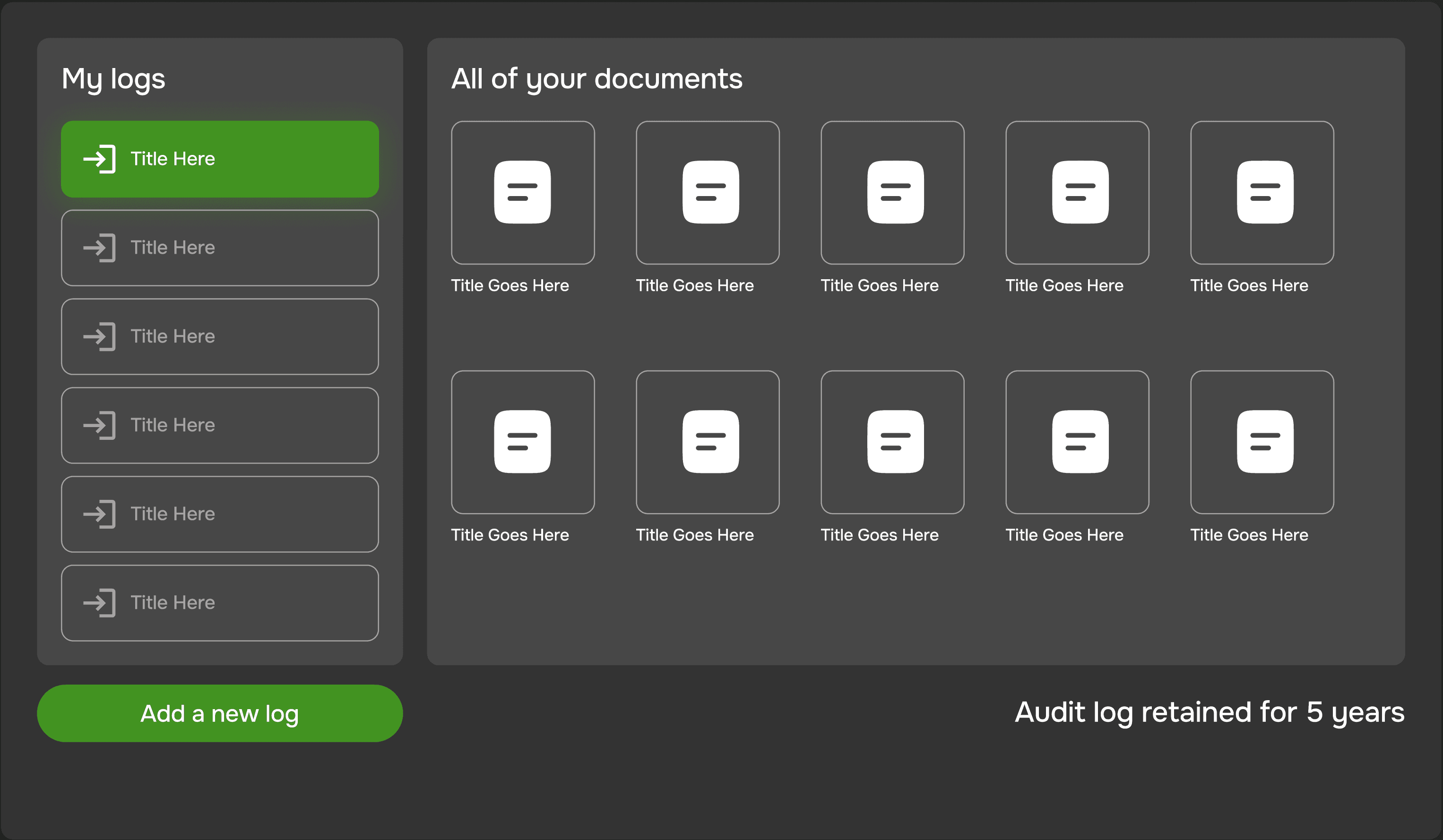Select 'Title Here' text in the second log entry
1443x840 pixels.
click(x=173, y=248)
